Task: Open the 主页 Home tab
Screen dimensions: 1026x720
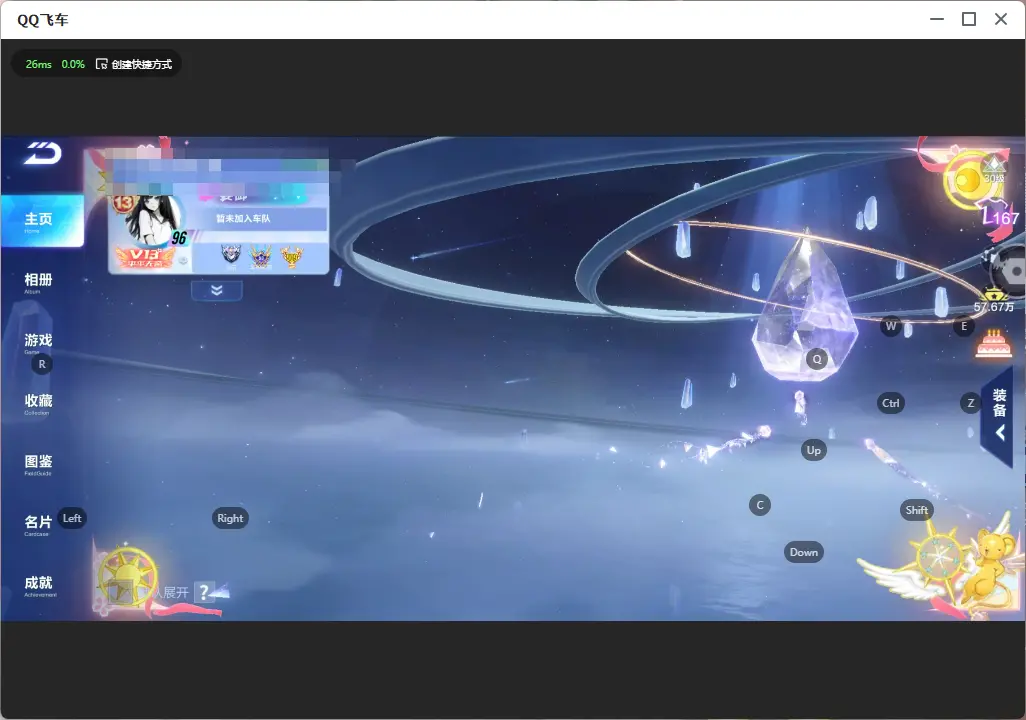Action: [x=42, y=221]
